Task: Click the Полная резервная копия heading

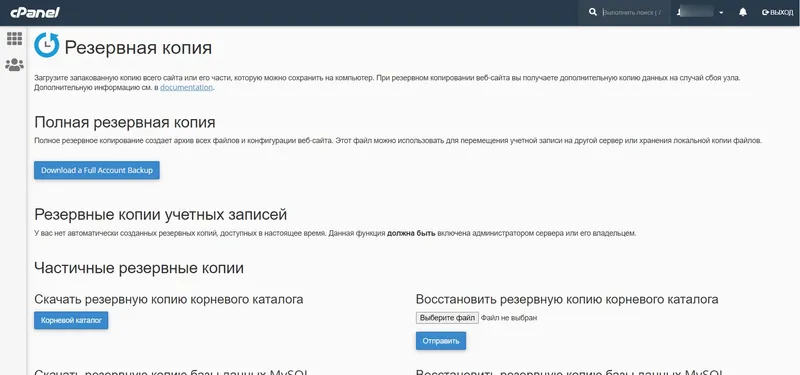Action: coord(124,122)
